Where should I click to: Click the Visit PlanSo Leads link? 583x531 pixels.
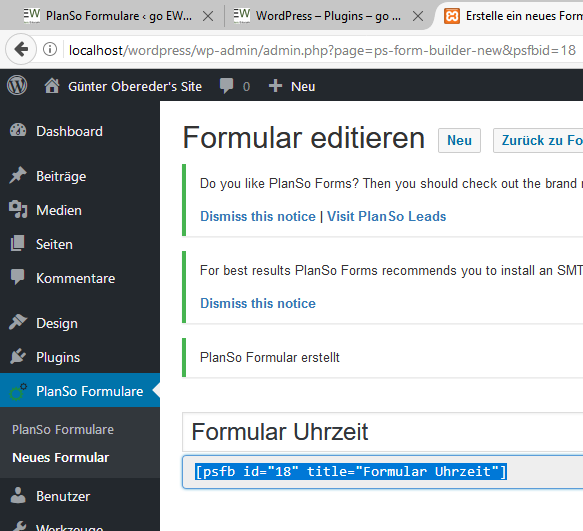(386, 216)
